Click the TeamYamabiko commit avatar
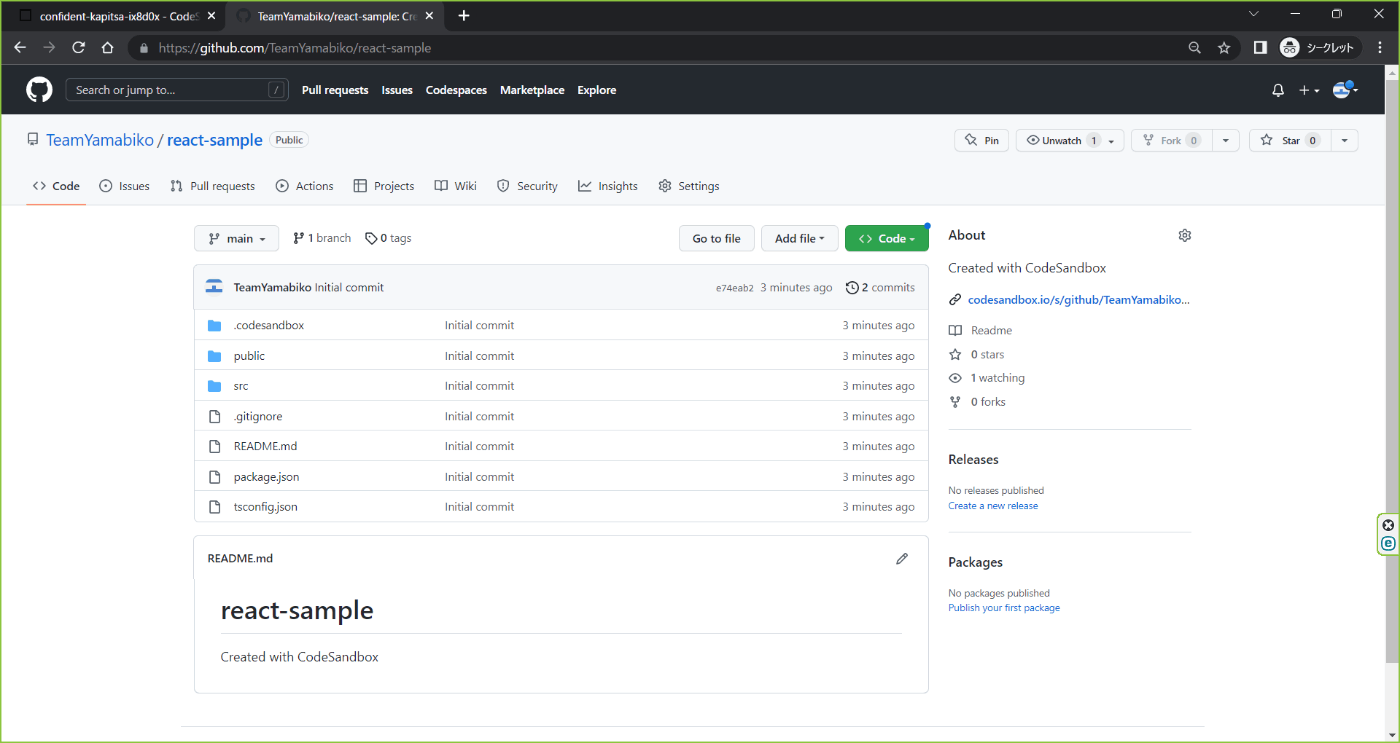Image resolution: width=1400 pixels, height=743 pixels. coord(214,287)
